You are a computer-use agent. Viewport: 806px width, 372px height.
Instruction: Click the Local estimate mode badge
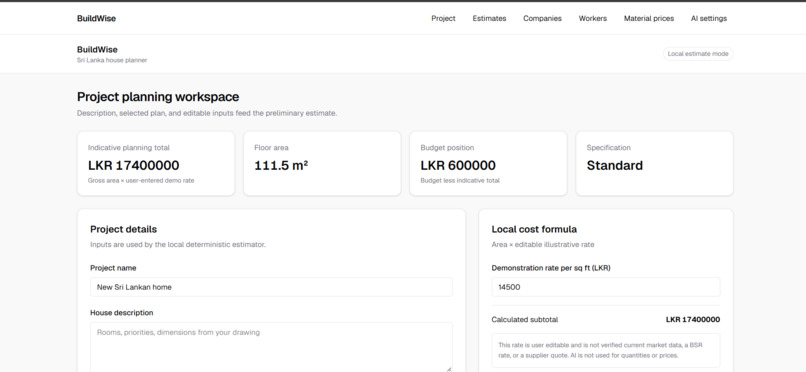tap(698, 53)
